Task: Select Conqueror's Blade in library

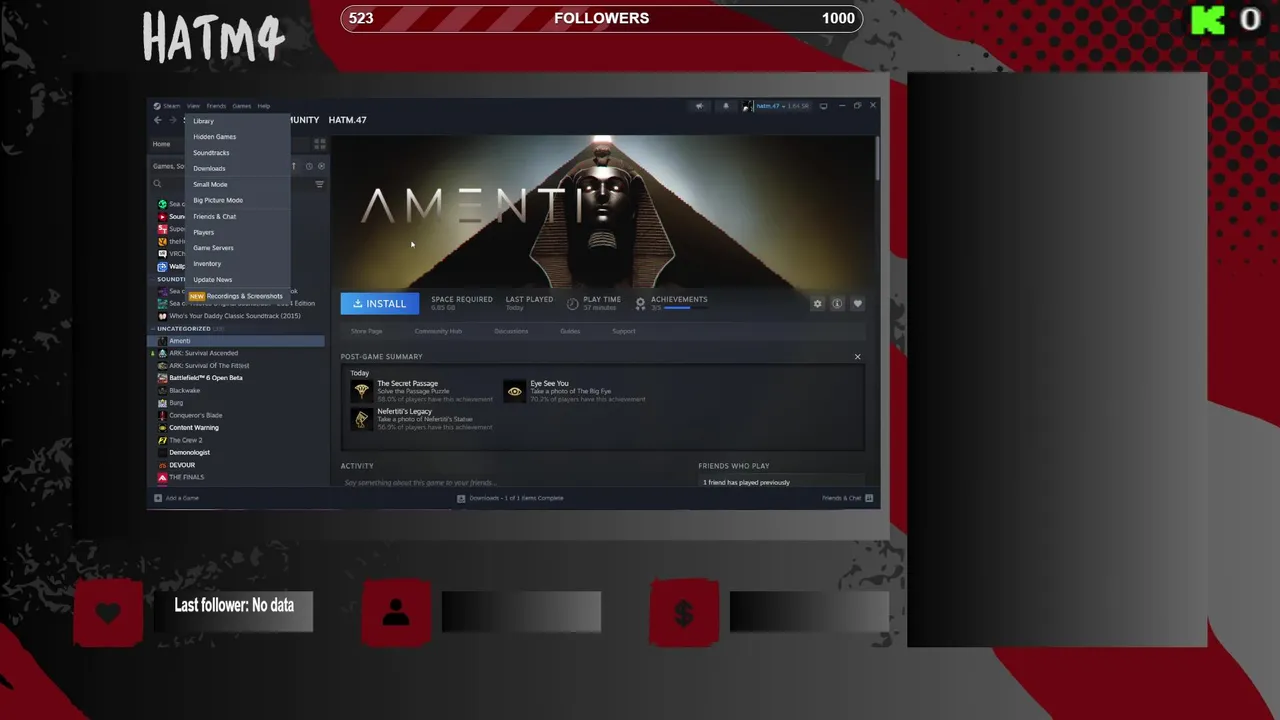Action: click(237, 415)
